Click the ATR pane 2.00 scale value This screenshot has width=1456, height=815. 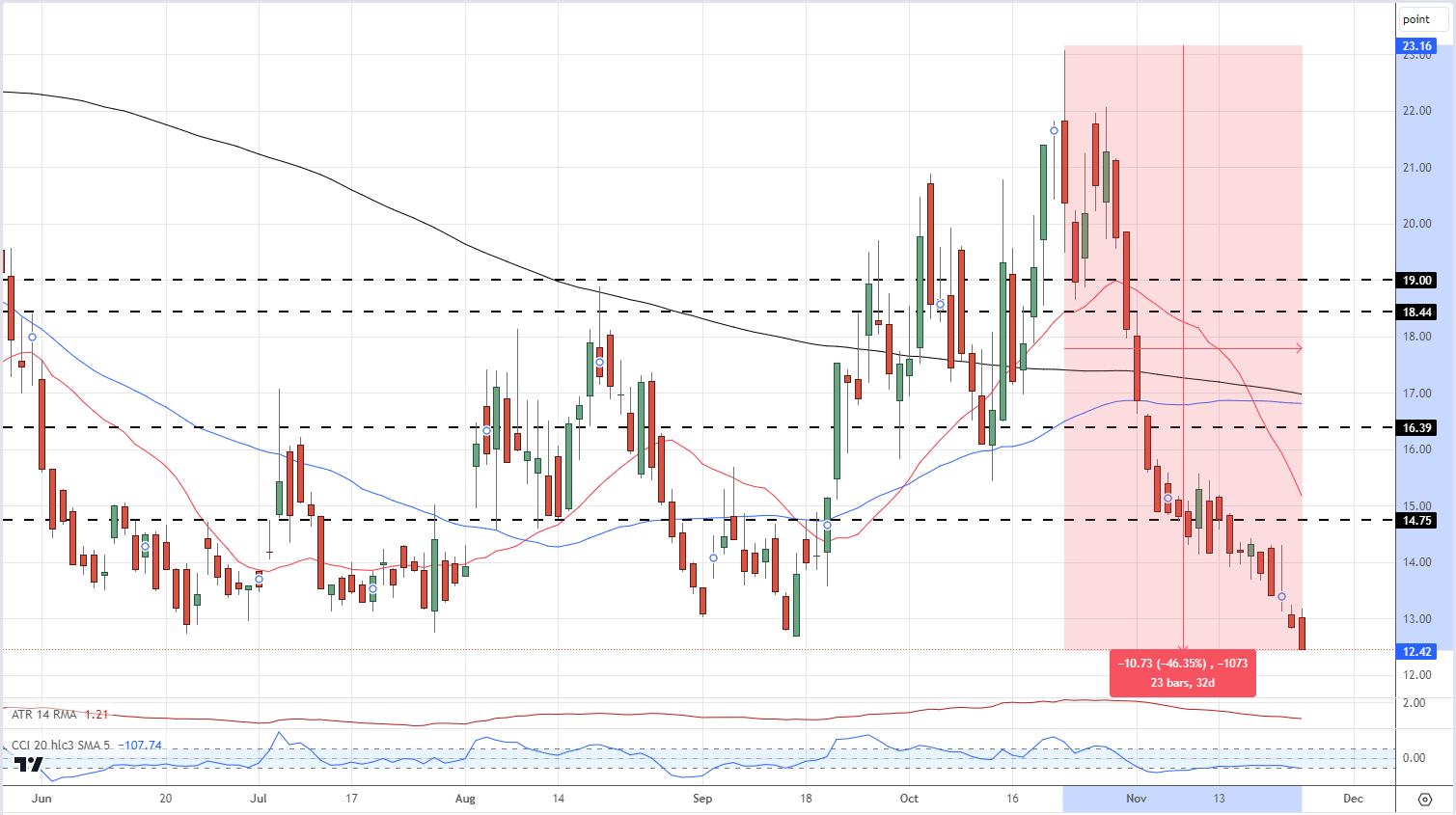[x=1414, y=703]
